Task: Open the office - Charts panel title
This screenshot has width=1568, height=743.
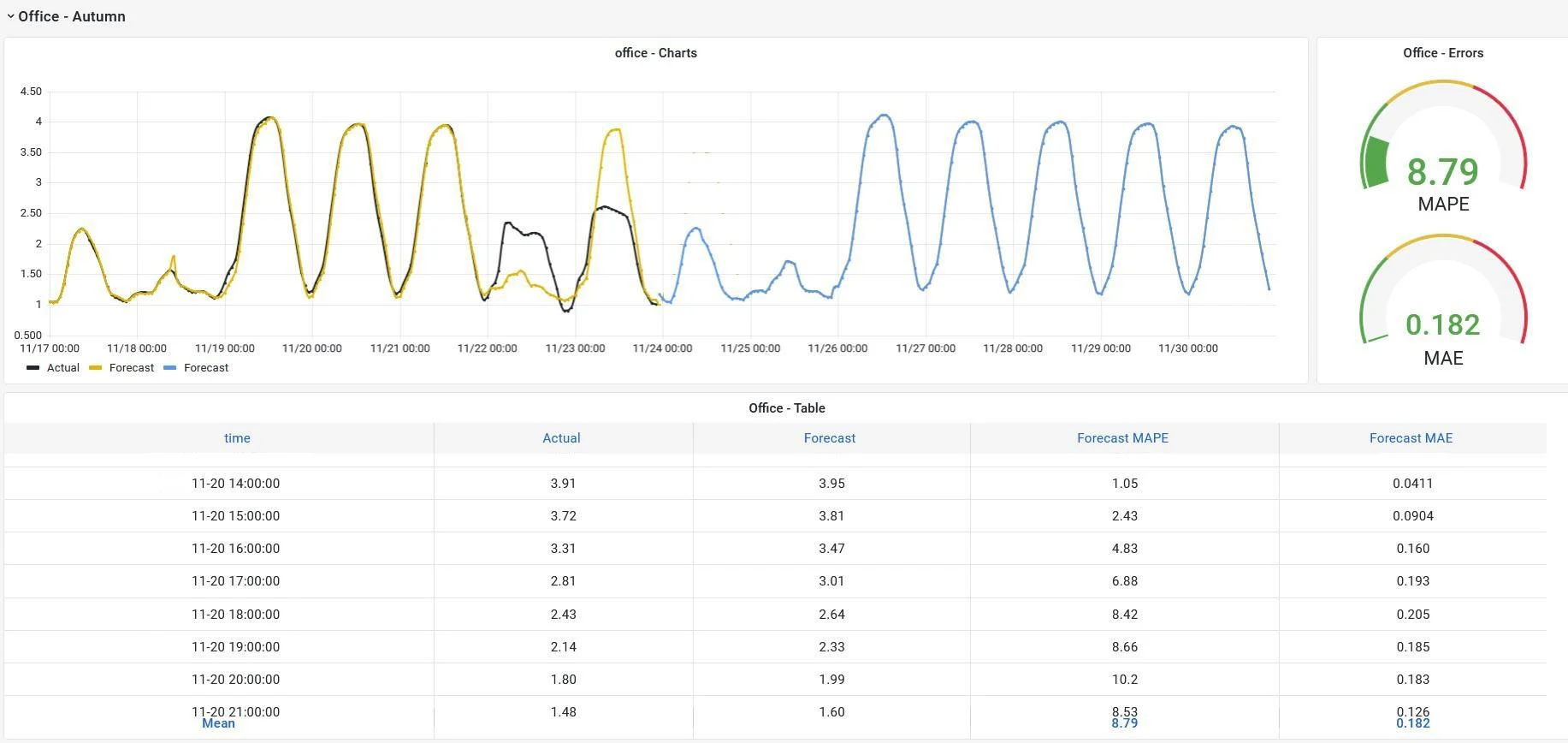Action: click(x=655, y=53)
